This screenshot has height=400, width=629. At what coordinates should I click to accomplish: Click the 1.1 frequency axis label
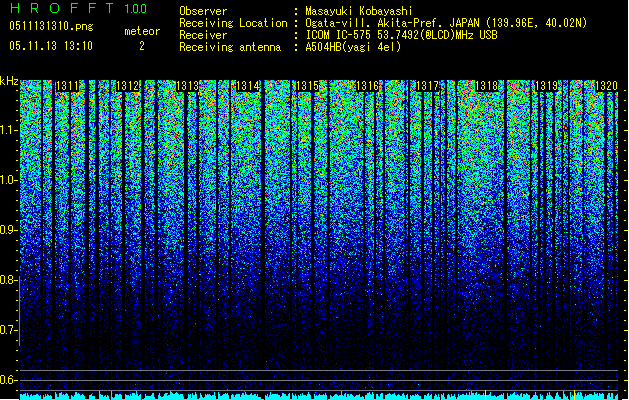tap(9, 130)
